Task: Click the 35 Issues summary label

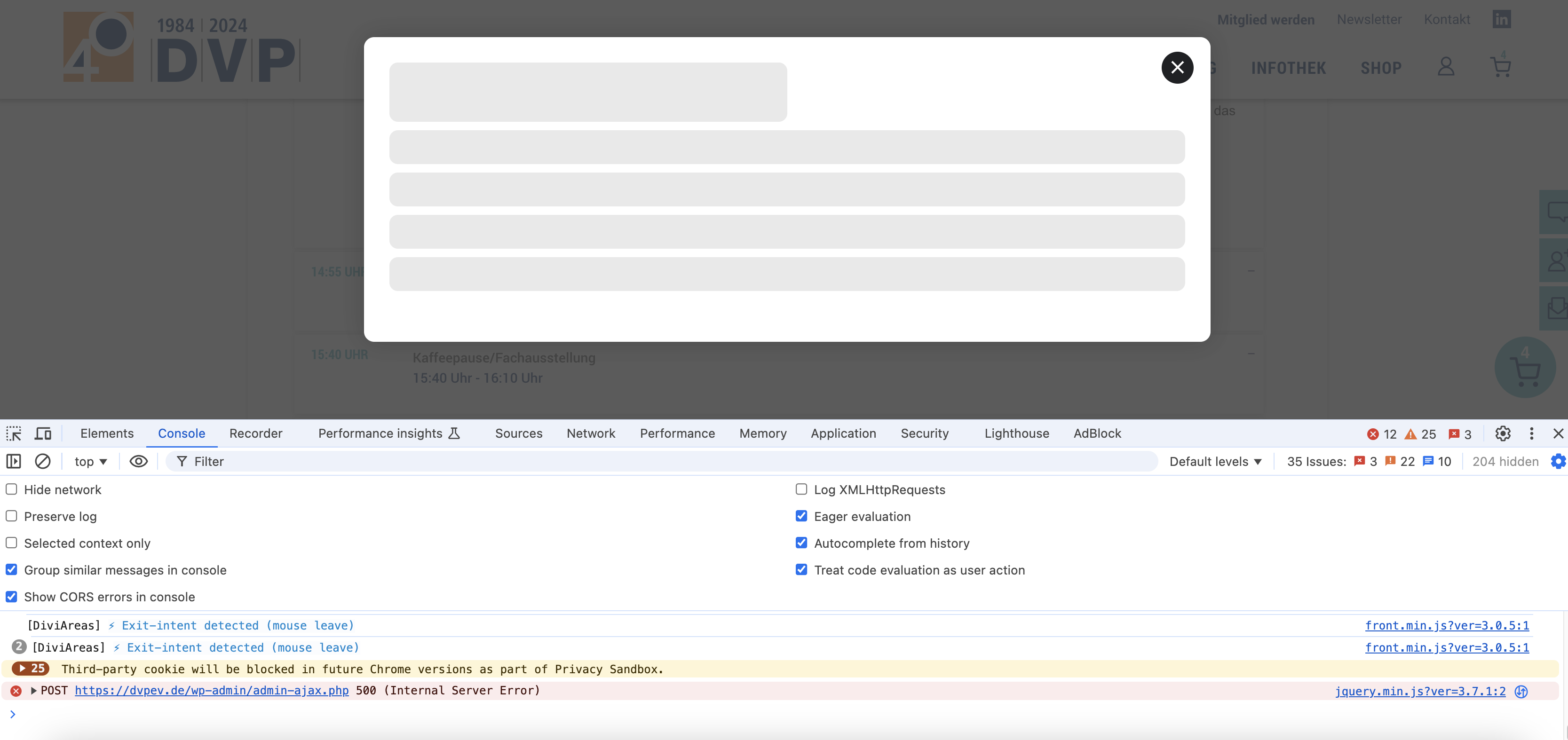Action: (x=1316, y=461)
